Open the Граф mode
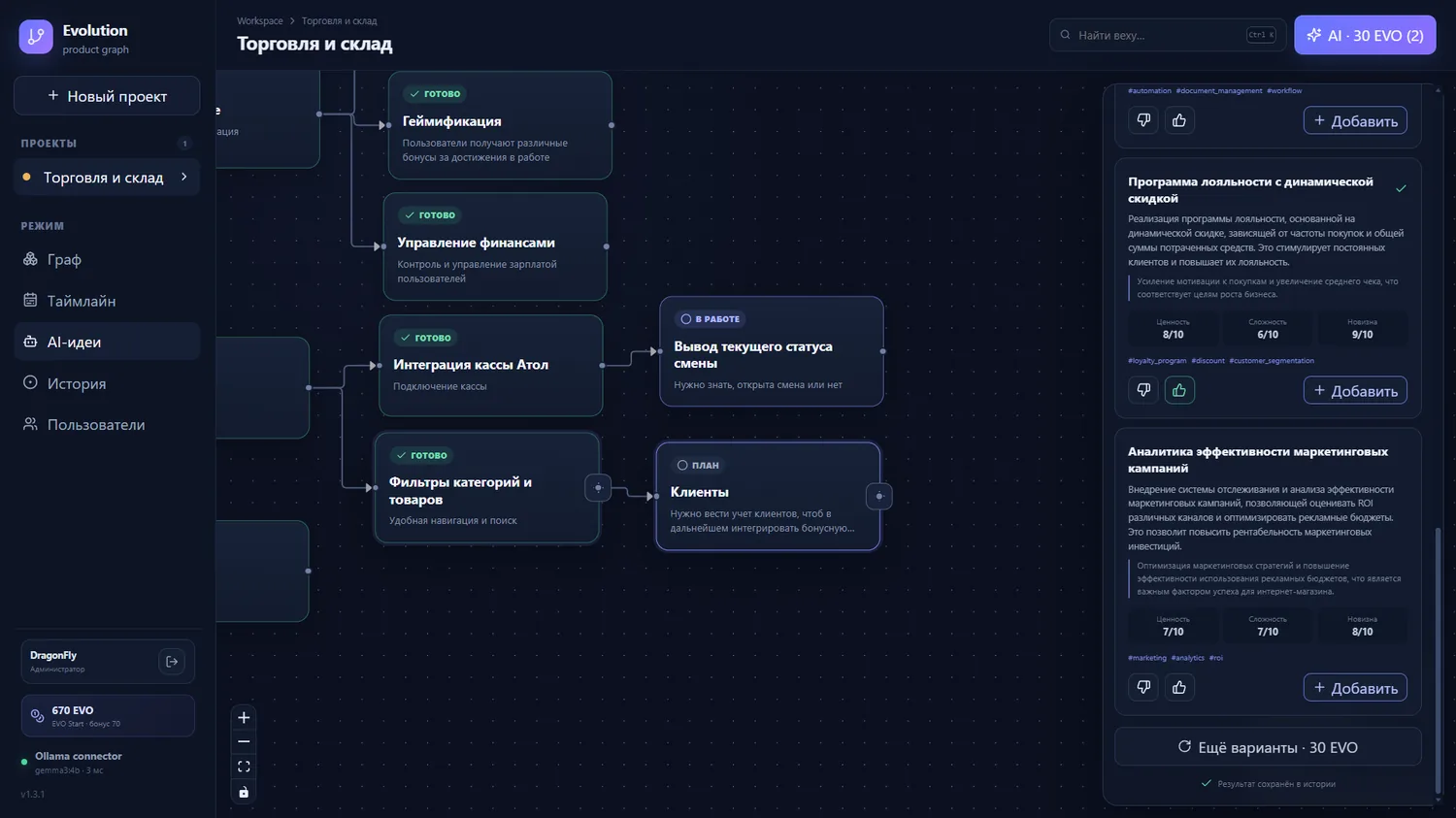1456x818 pixels. coord(107,259)
